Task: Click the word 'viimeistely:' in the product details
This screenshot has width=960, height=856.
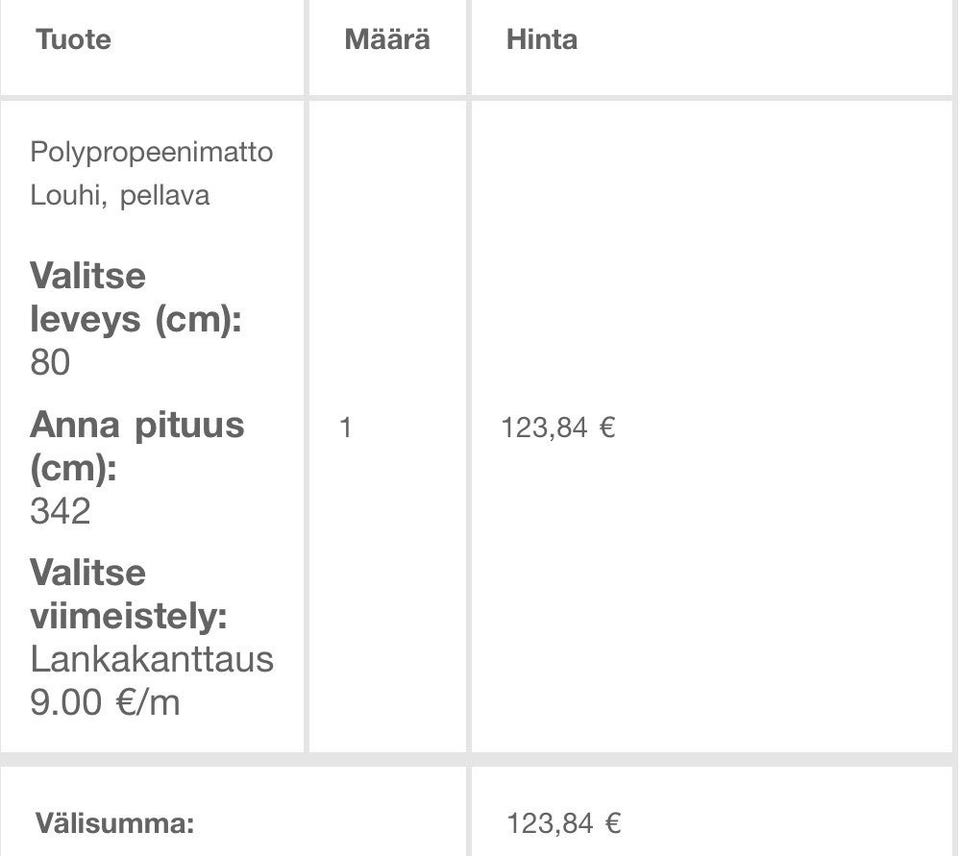Action: point(128,616)
